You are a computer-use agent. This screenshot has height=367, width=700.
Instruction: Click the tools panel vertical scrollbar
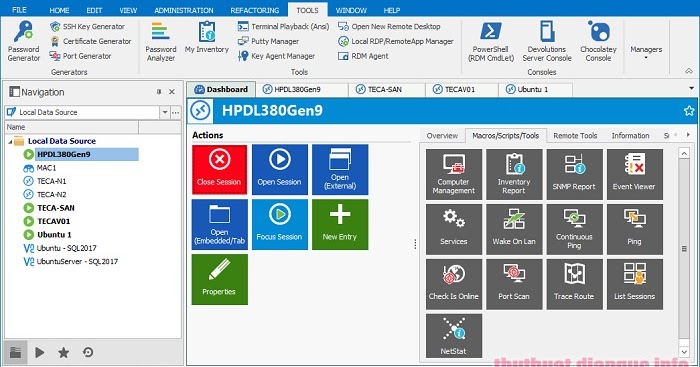coord(684,248)
